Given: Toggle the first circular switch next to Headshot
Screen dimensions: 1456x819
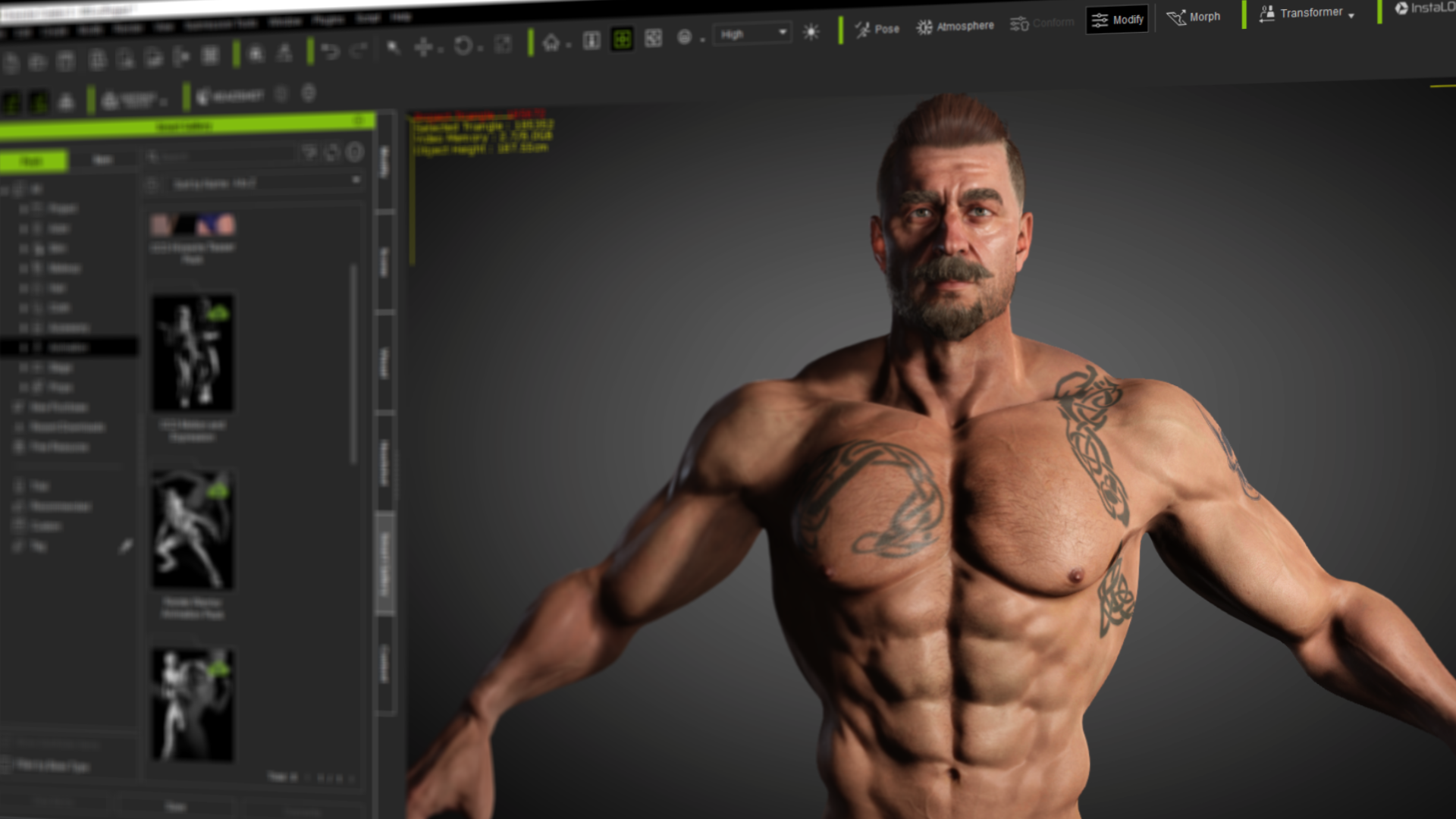Looking at the screenshot, I should click(x=281, y=93).
